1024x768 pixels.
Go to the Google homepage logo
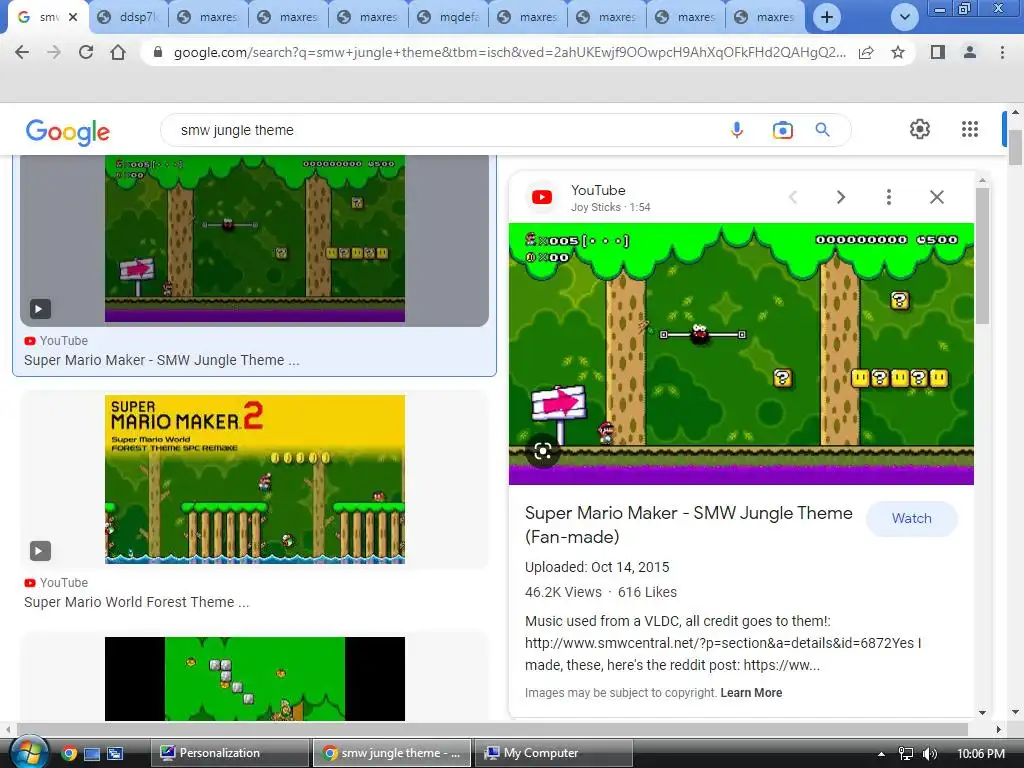pos(68,131)
